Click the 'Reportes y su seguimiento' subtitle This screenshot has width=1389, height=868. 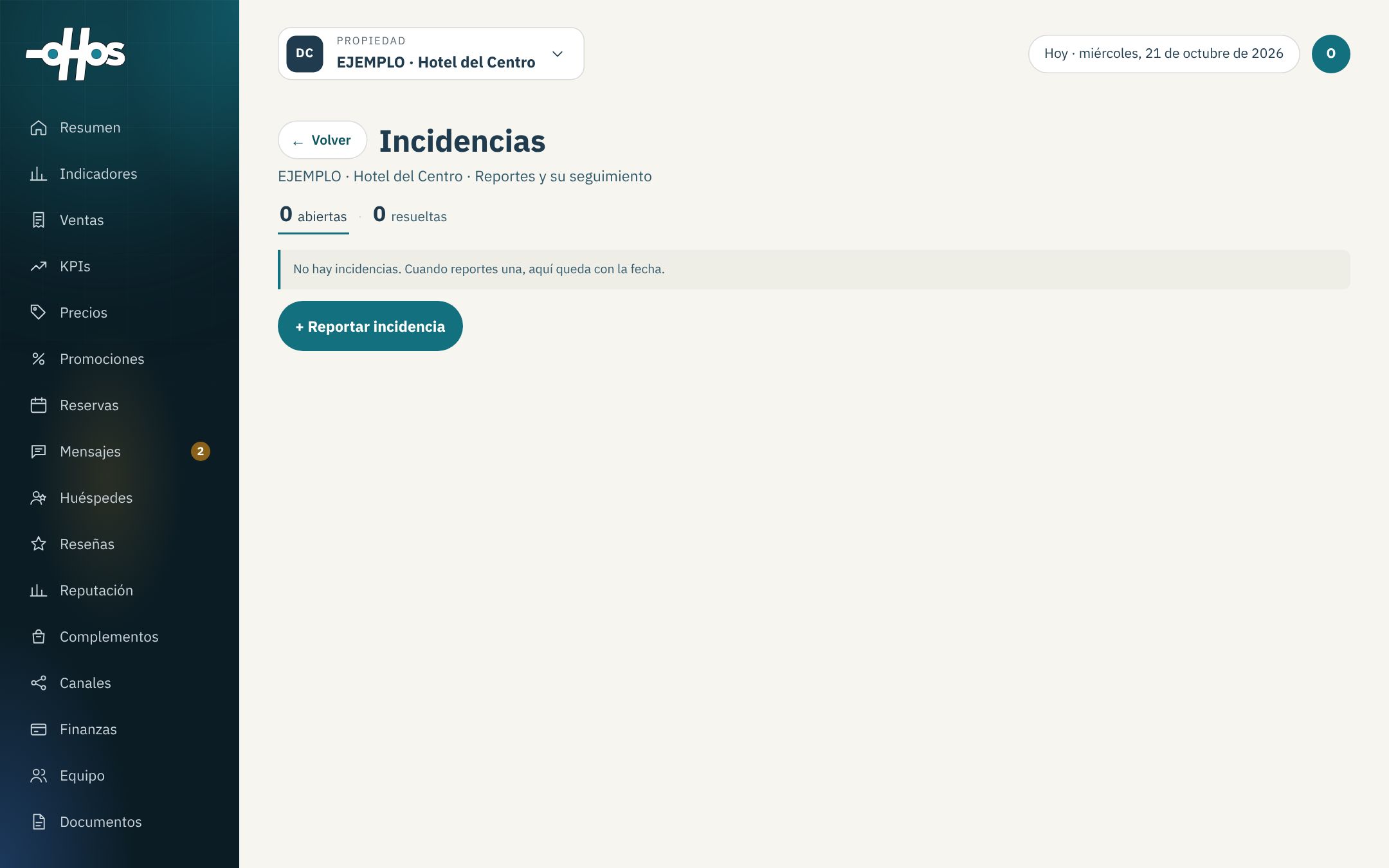point(563,177)
